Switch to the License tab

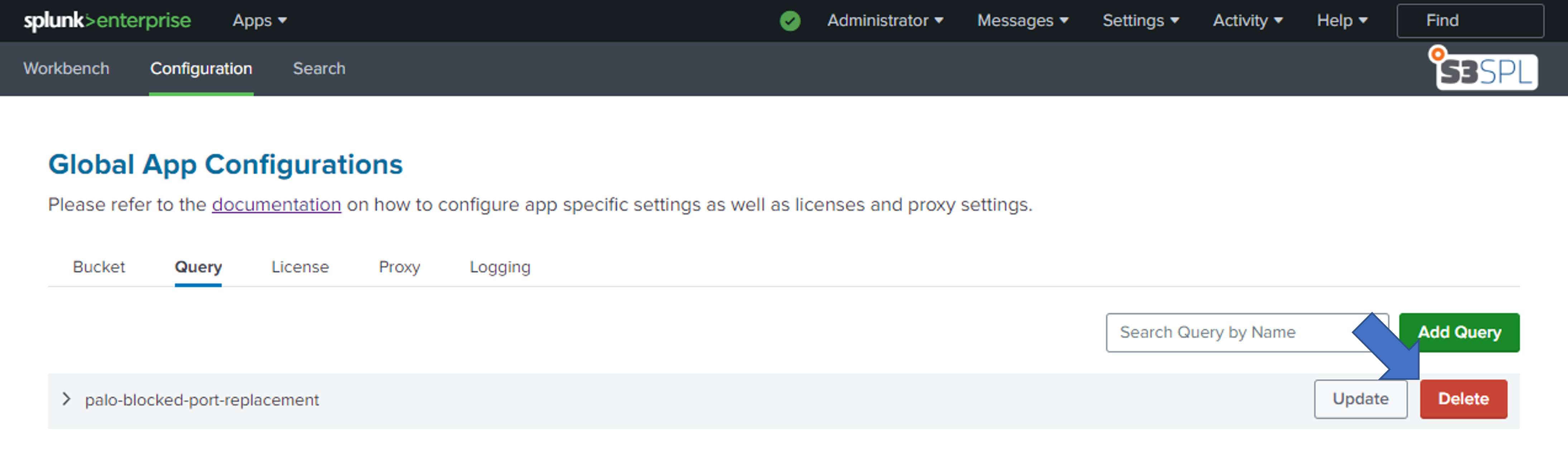pyautogui.click(x=299, y=267)
